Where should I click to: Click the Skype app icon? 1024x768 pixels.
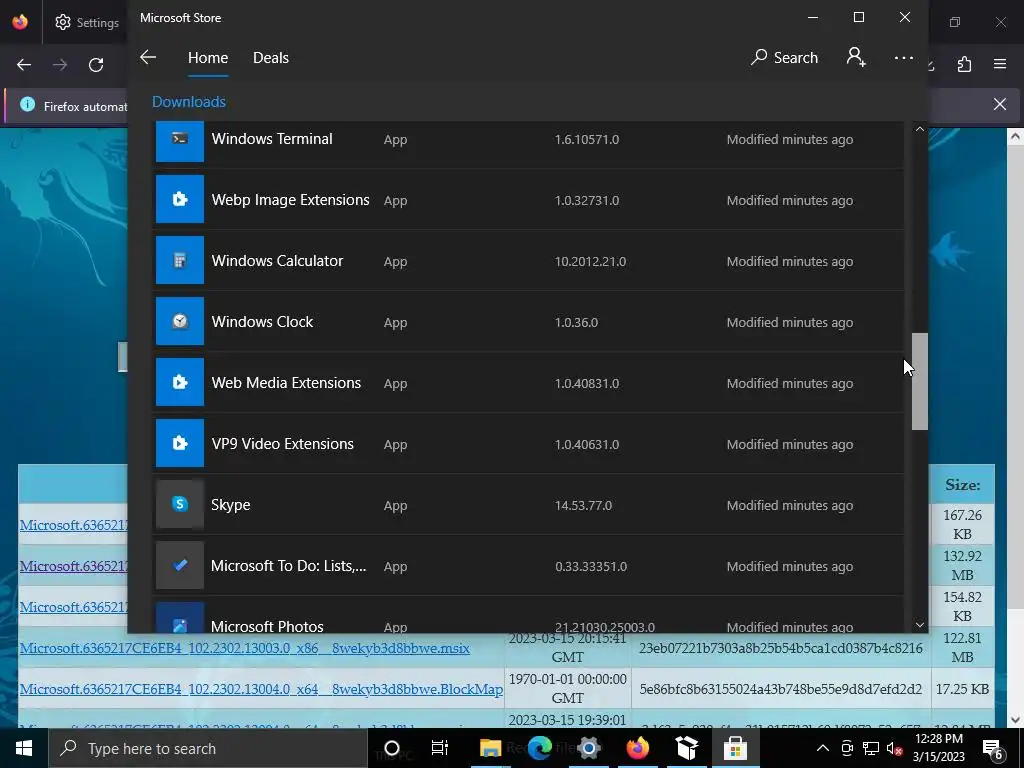[180, 504]
